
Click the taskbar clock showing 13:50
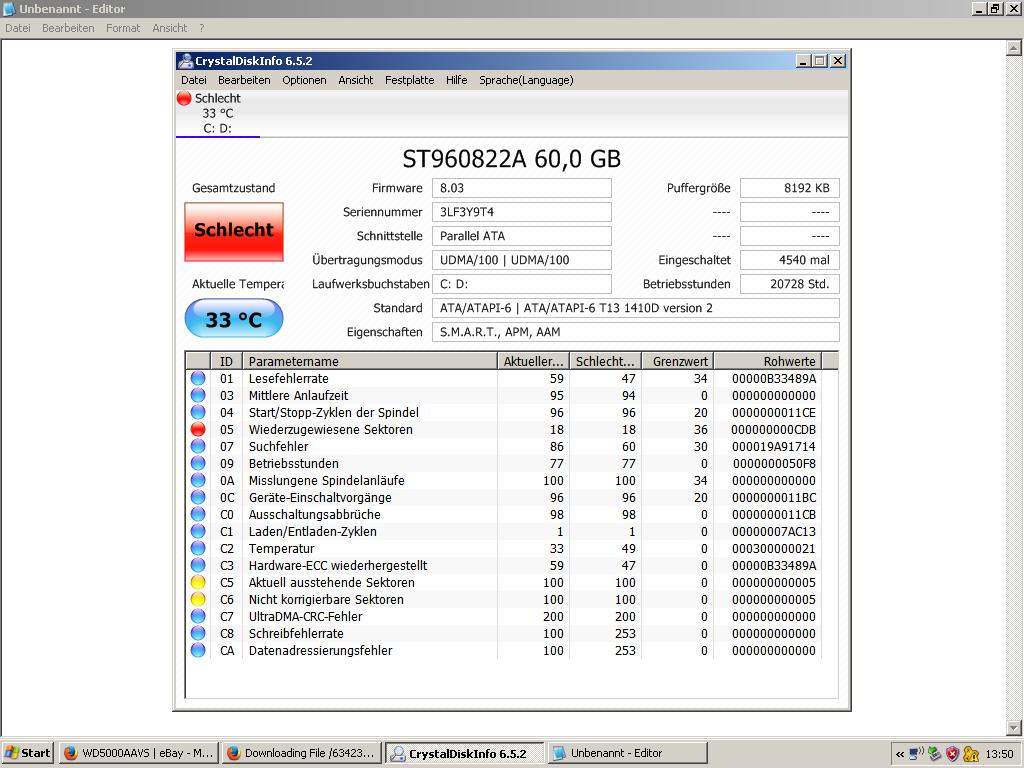point(999,754)
